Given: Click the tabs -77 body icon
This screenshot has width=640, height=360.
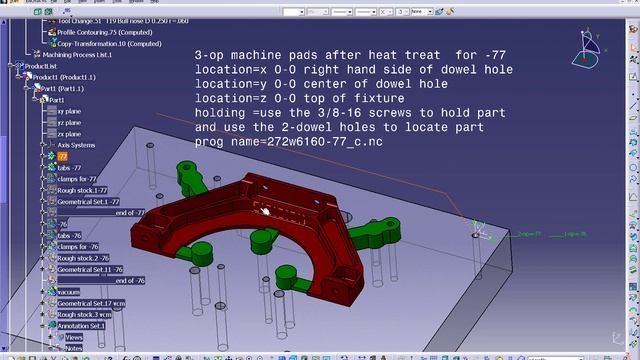Looking at the screenshot, I should pos(52,167).
